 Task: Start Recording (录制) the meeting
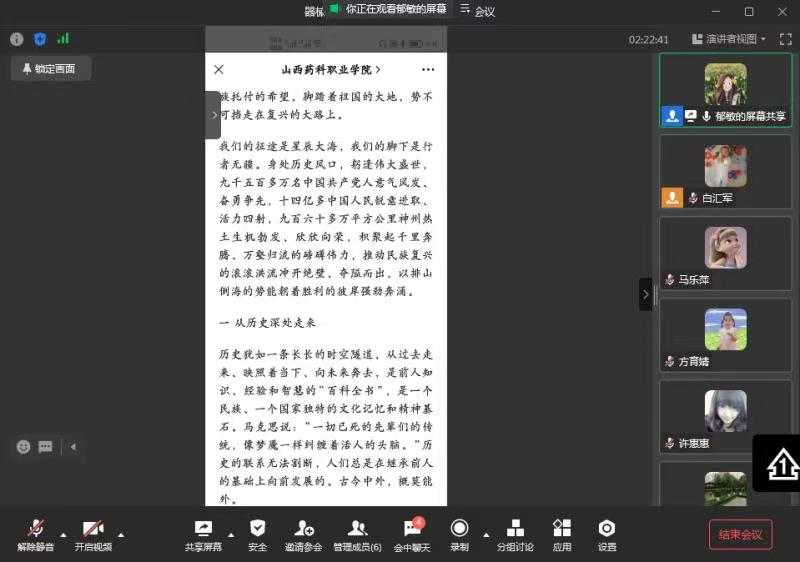[459, 535]
